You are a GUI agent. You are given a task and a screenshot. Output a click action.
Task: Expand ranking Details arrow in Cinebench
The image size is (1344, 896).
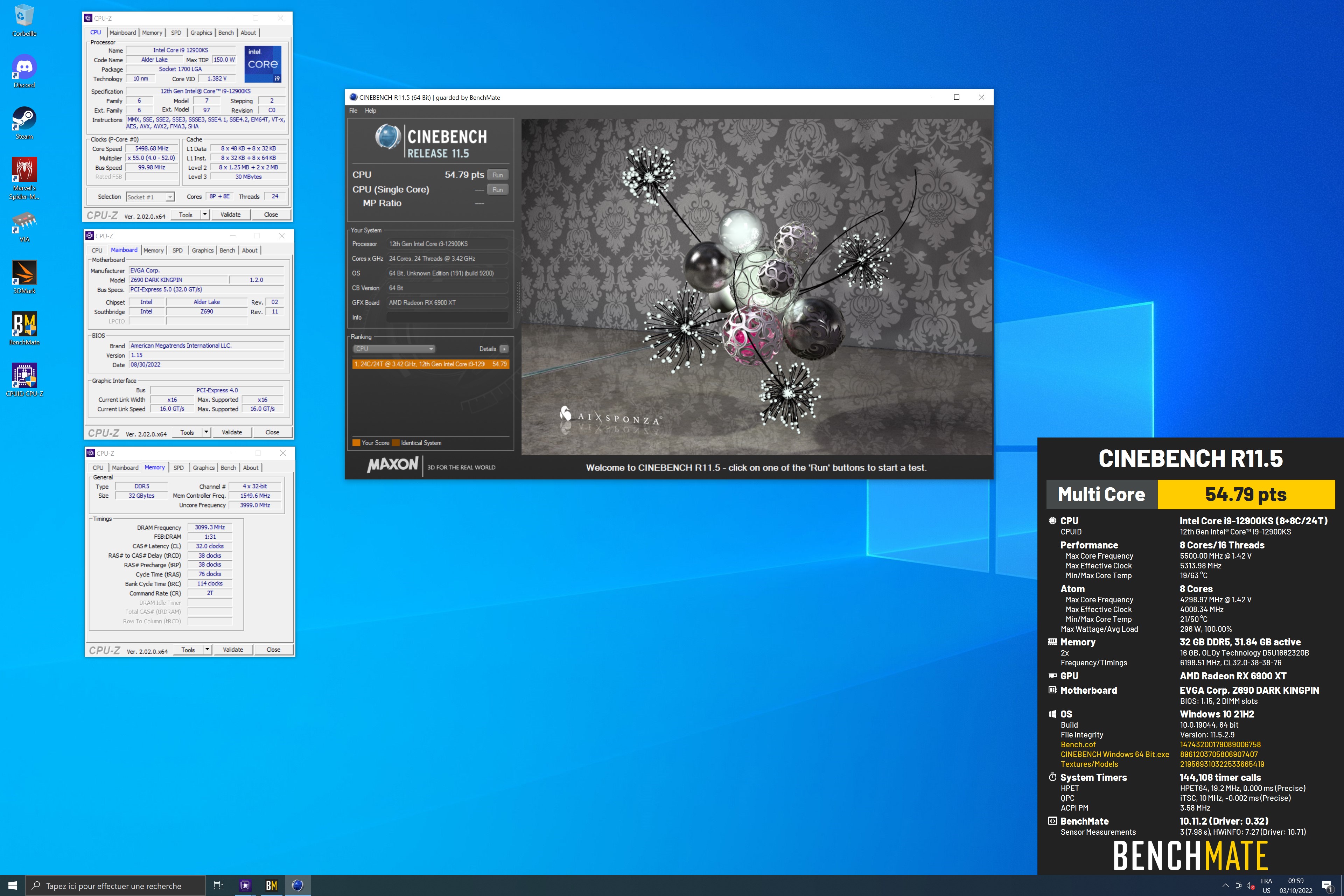(504, 349)
